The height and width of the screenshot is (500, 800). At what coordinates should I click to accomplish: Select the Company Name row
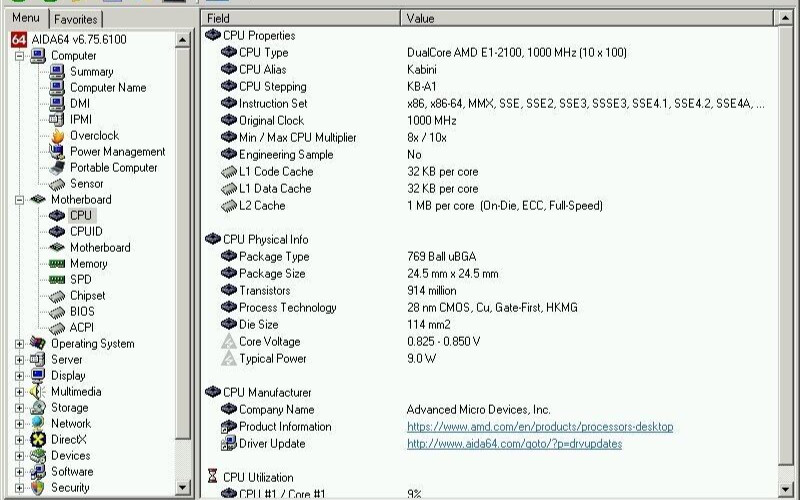pyautogui.click(x=490, y=410)
